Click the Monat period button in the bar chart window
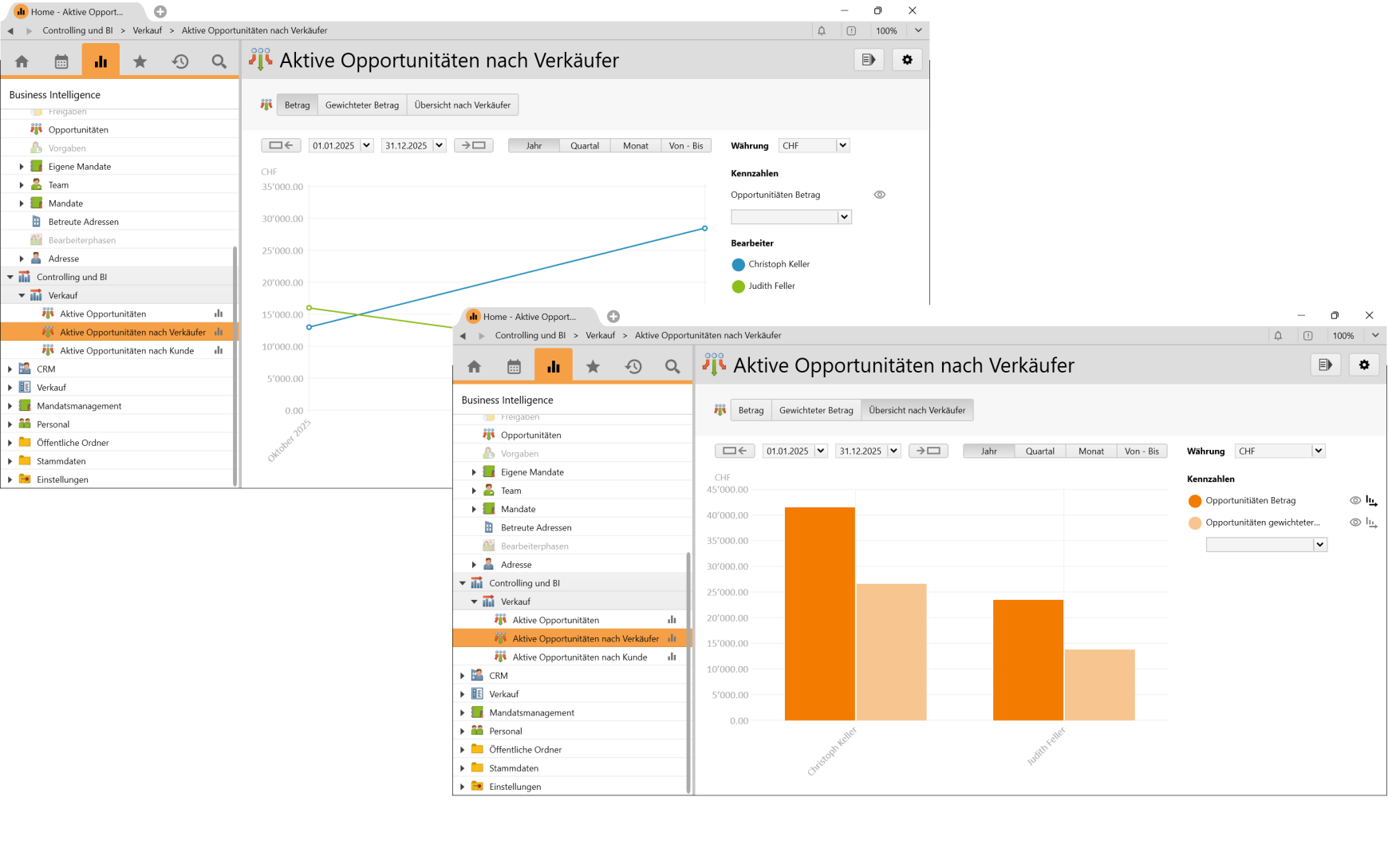Viewport: 1388px width, 868px height. [1090, 451]
